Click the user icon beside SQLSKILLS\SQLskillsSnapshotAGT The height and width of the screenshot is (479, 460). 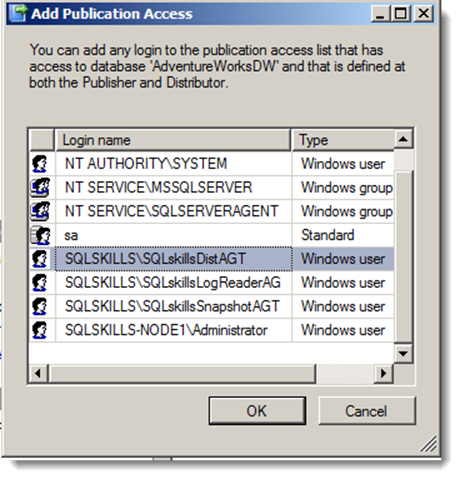click(x=40, y=306)
